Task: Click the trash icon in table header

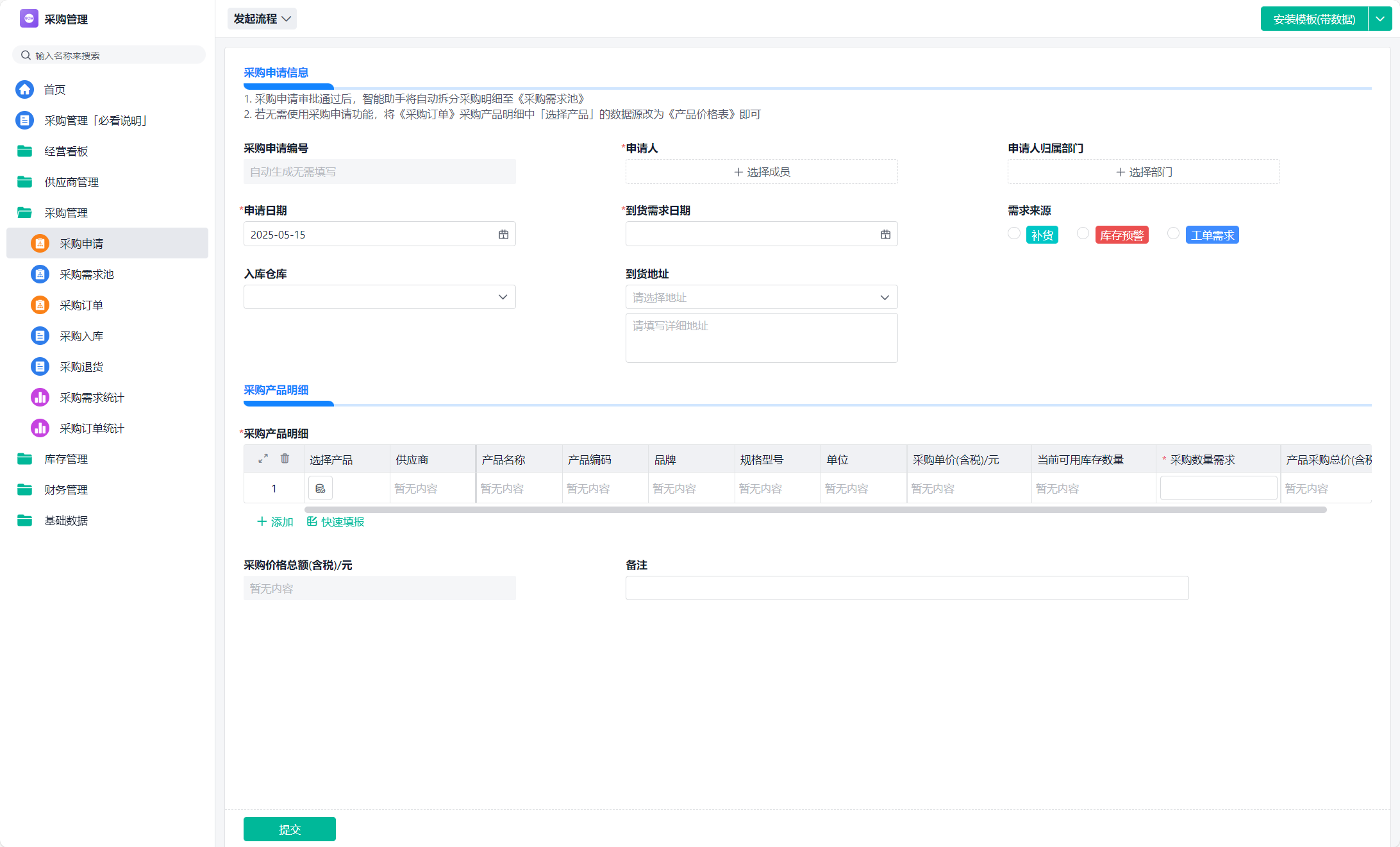Action: (285, 459)
